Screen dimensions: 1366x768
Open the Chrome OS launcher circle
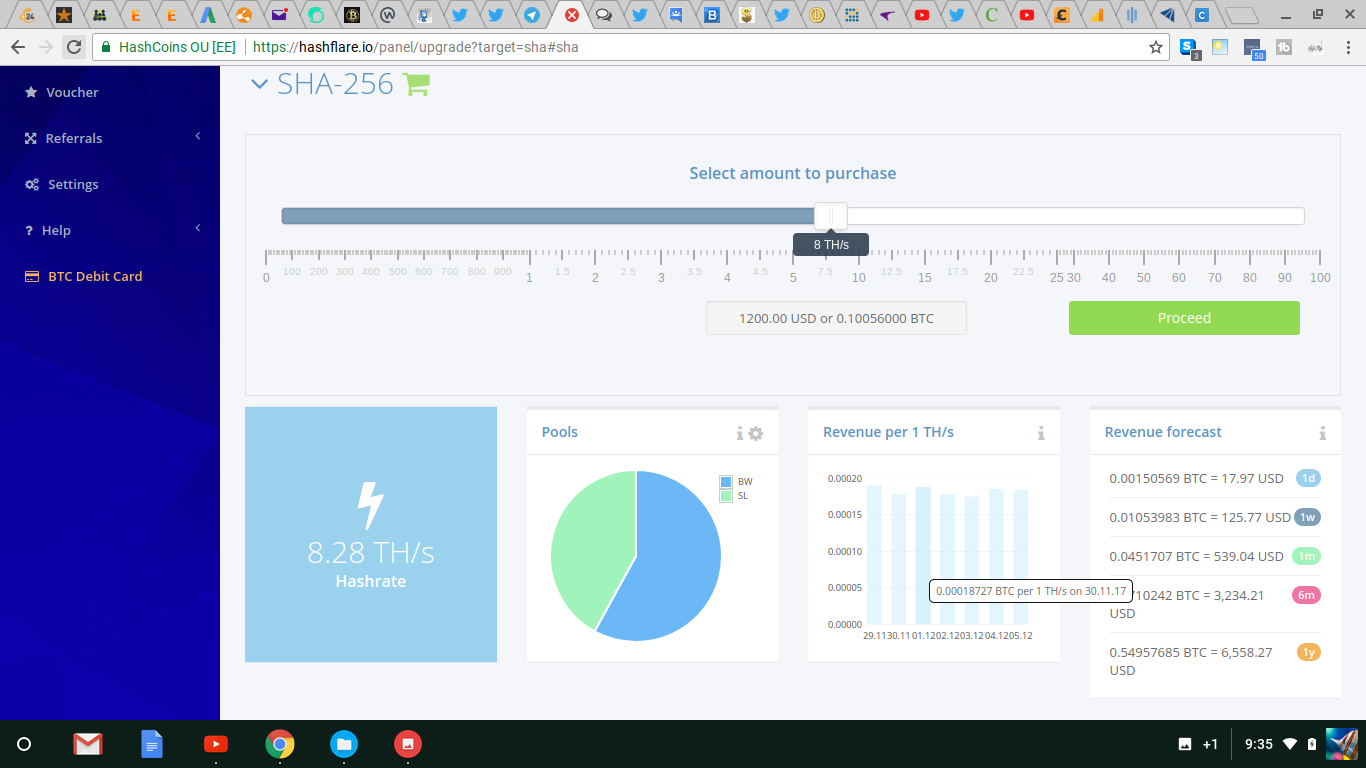25,744
